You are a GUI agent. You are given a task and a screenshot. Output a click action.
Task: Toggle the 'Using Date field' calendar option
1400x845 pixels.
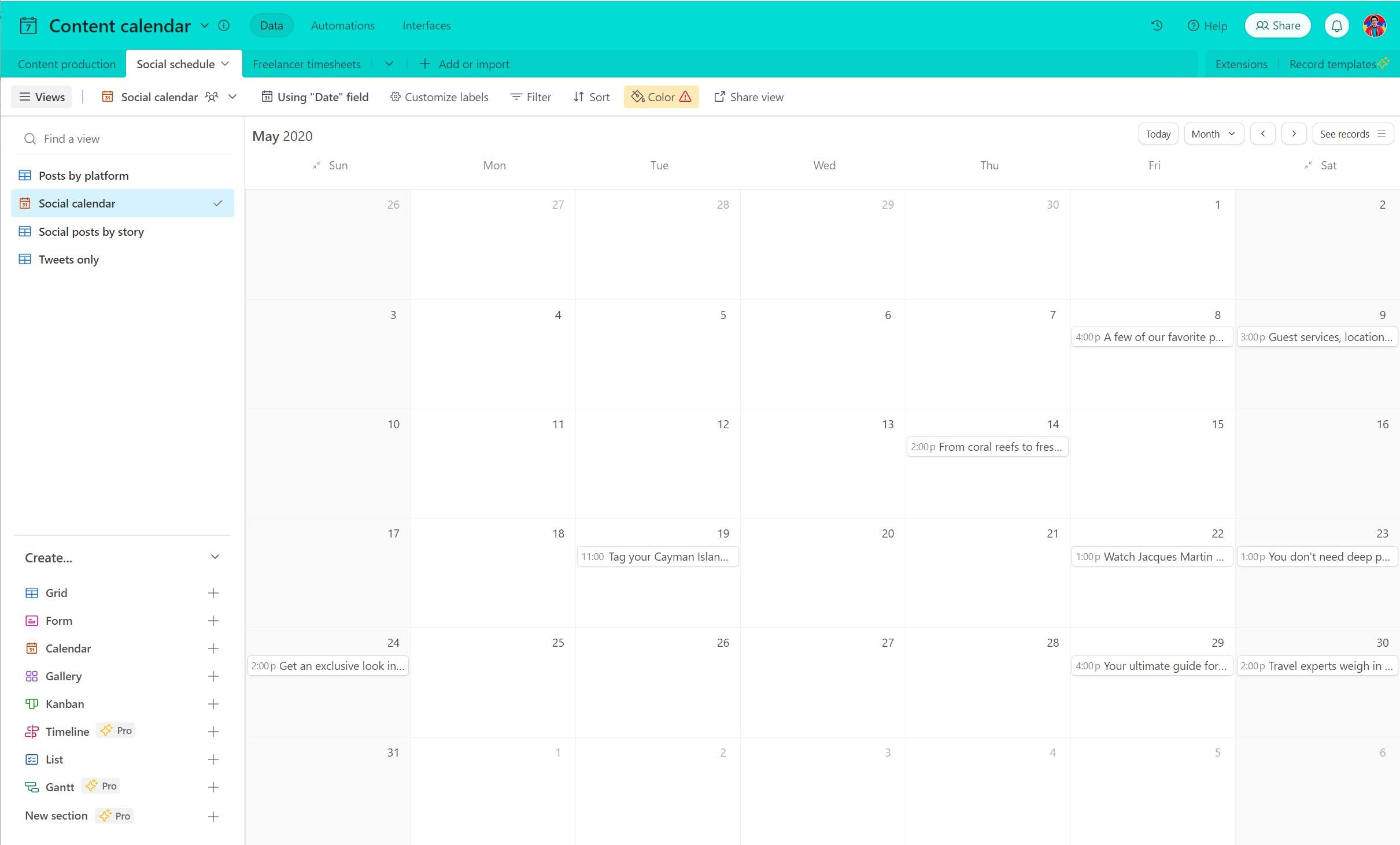click(x=315, y=97)
